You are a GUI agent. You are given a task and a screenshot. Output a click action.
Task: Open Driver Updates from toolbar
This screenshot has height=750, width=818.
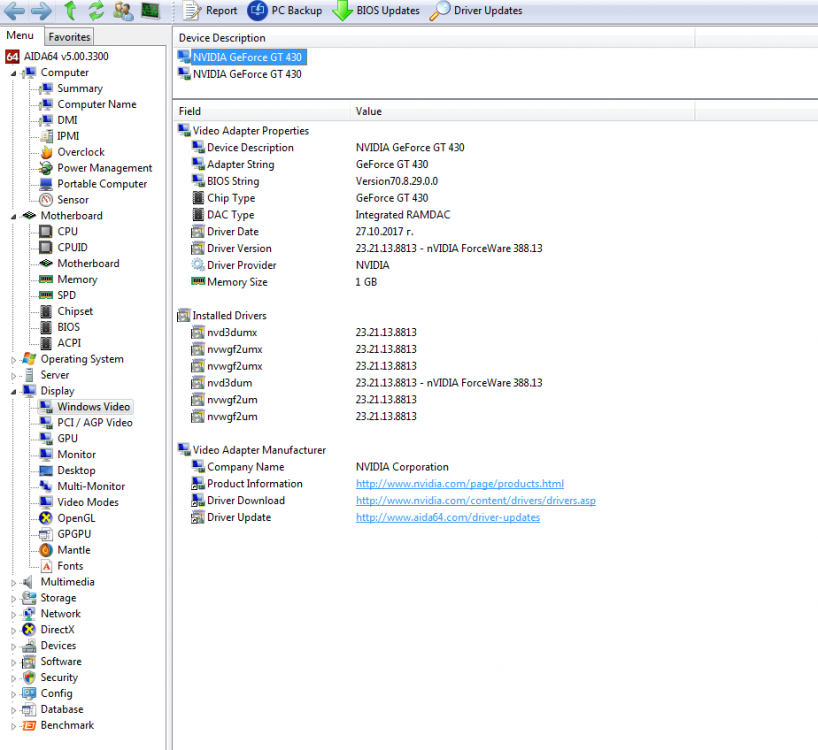coord(476,10)
